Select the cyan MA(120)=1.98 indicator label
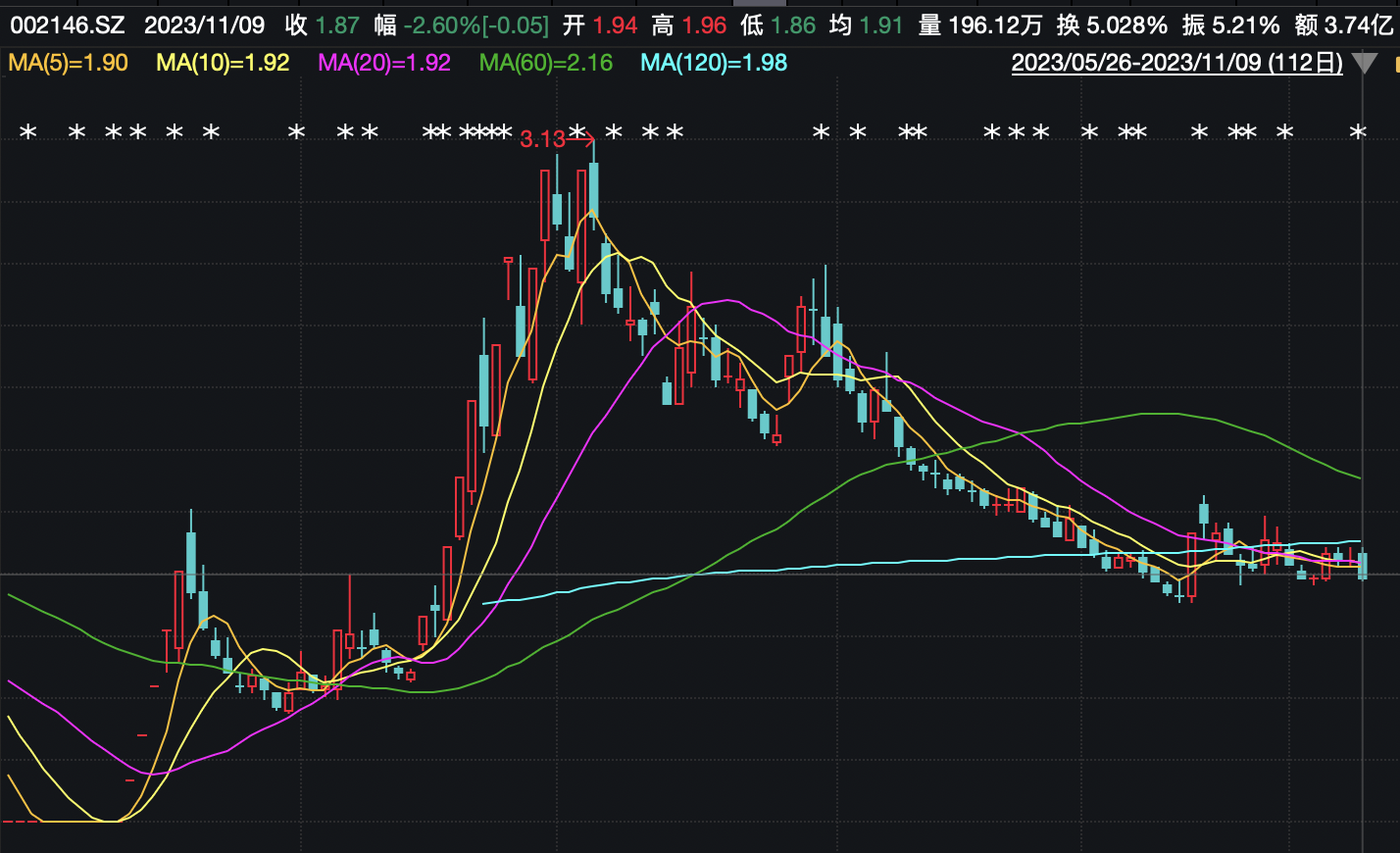 (x=715, y=64)
